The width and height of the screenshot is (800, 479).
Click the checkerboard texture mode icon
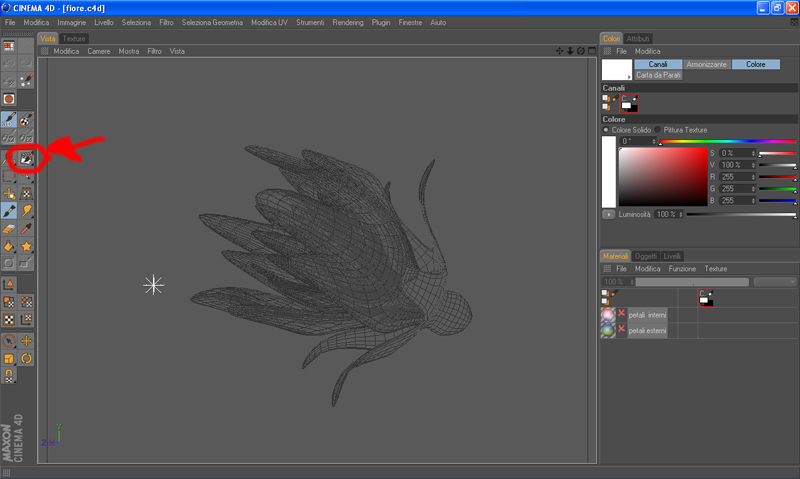click(9, 319)
